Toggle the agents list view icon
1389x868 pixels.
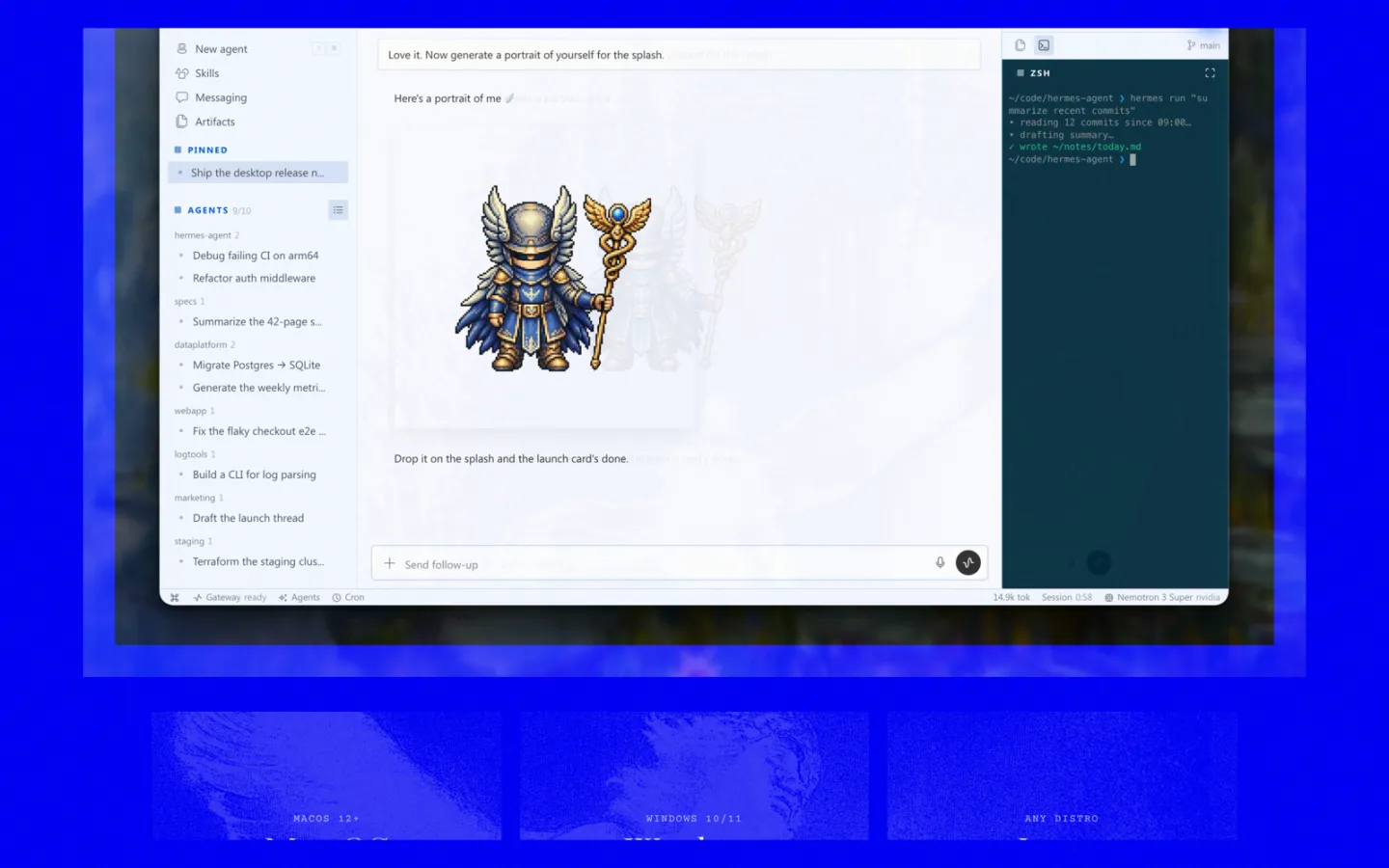pos(338,209)
